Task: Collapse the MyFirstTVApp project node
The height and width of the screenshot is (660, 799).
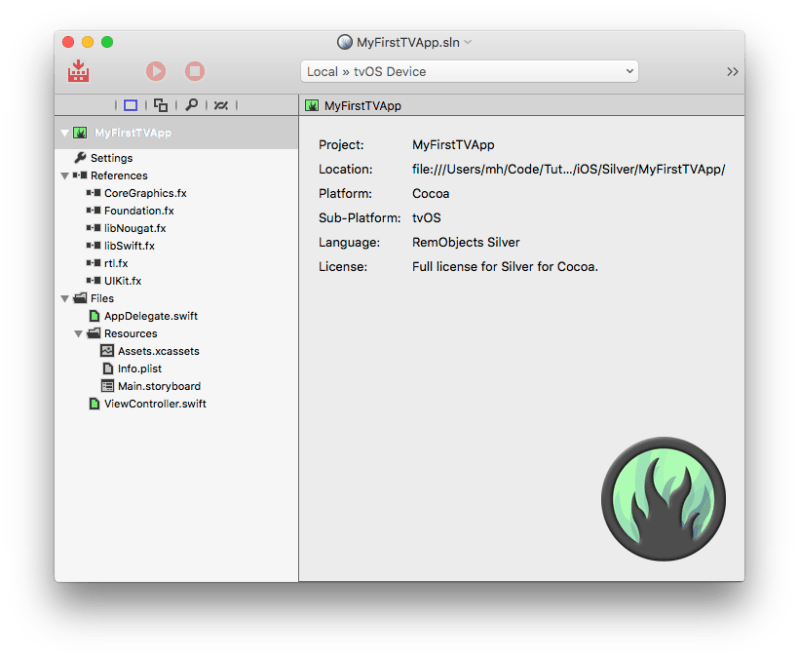Action: point(65,133)
